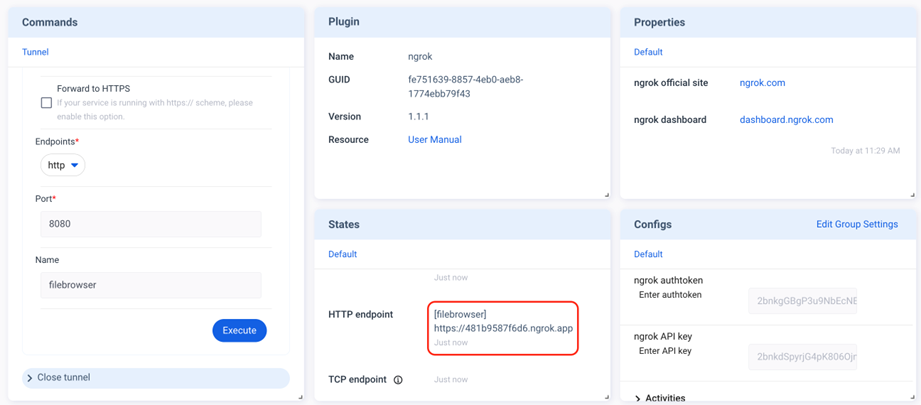Click the Properties panel header
Viewport: 921px width, 405px height.
coord(768,22)
